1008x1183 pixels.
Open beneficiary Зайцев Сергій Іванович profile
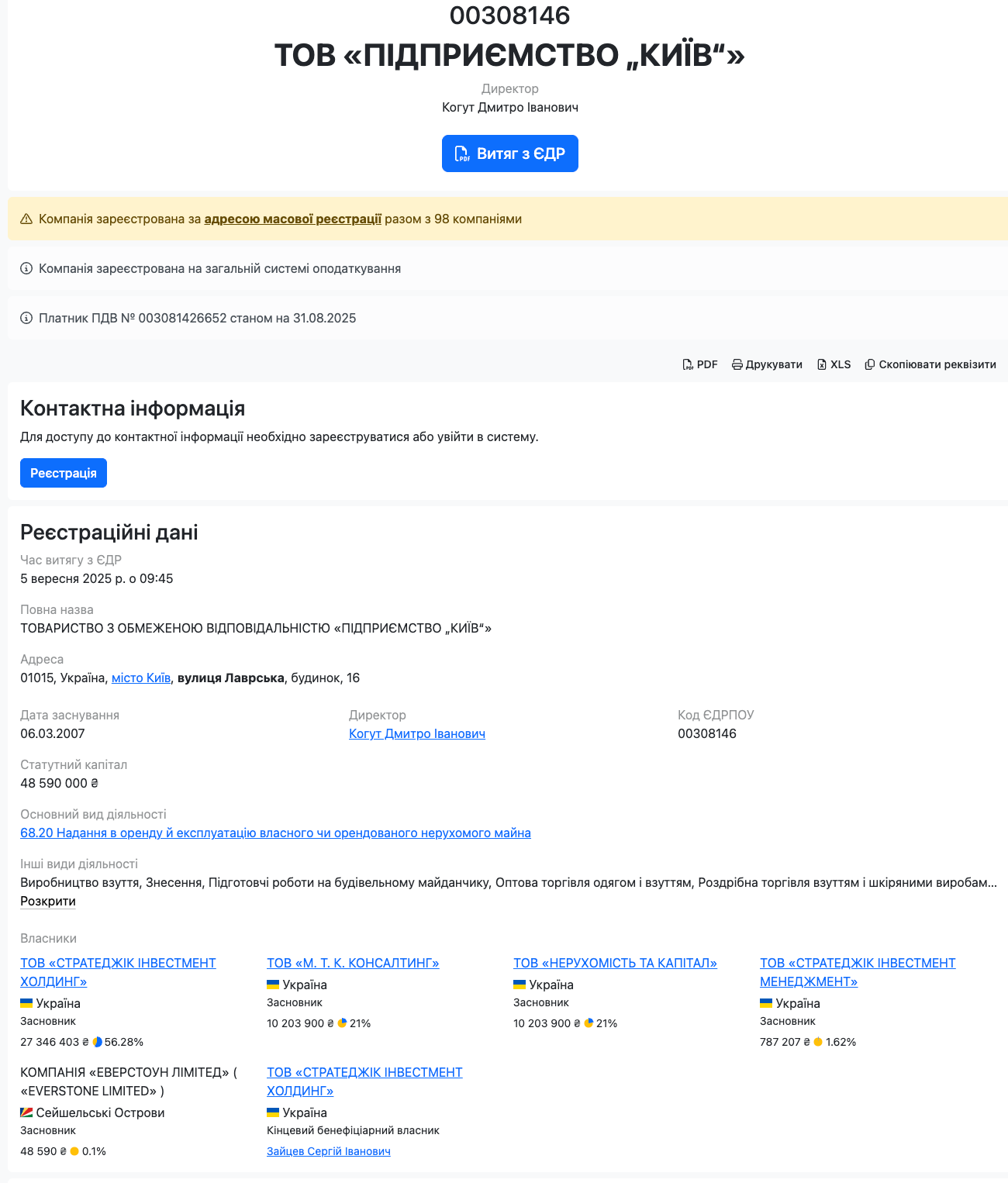tap(328, 1151)
